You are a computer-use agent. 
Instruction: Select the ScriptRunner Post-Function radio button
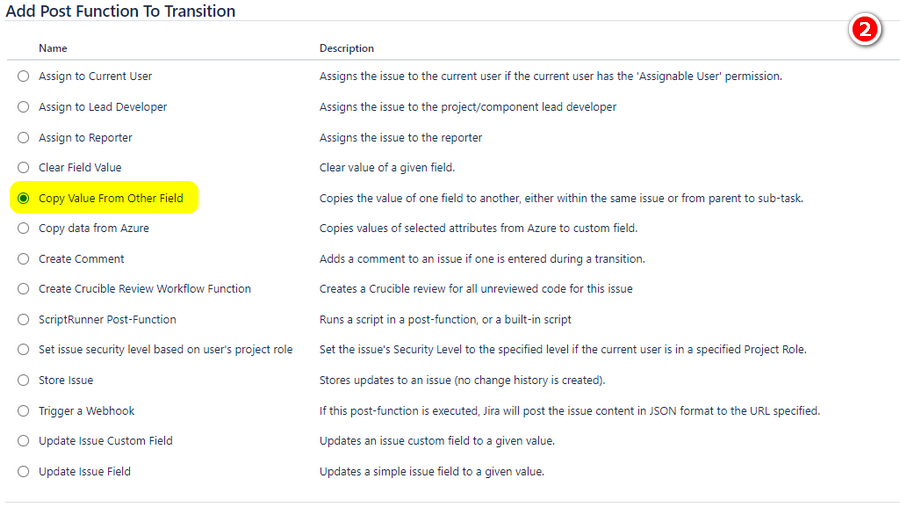(23, 319)
